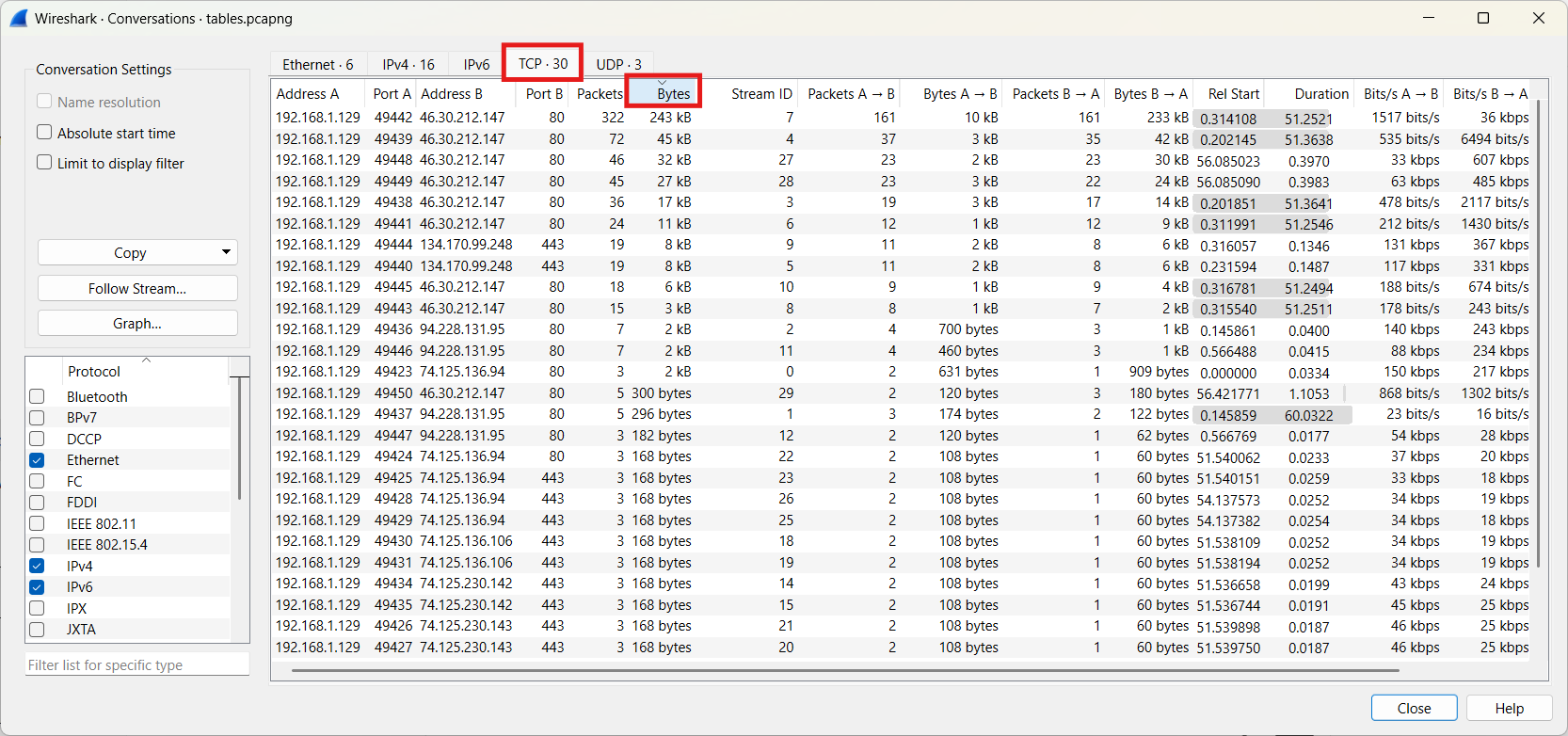Open the Copy dropdown menu

(137, 252)
